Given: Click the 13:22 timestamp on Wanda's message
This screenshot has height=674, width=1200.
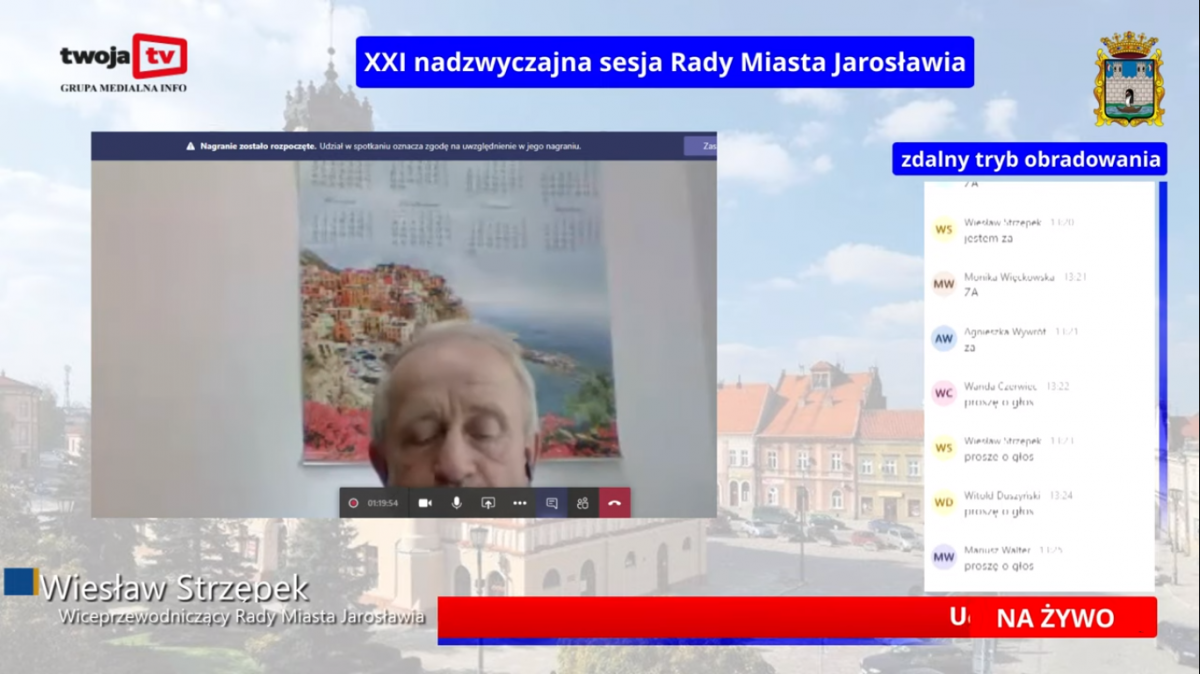Looking at the screenshot, I should click(1058, 386).
